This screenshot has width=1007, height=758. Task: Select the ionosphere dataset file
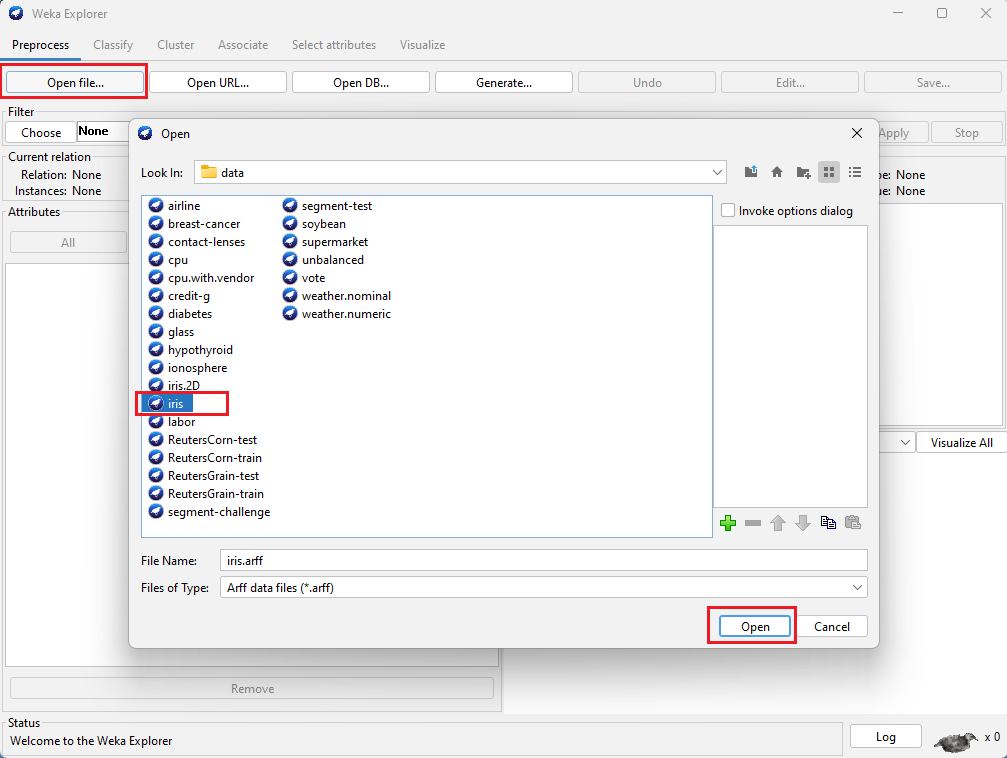pyautogui.click(x=188, y=367)
